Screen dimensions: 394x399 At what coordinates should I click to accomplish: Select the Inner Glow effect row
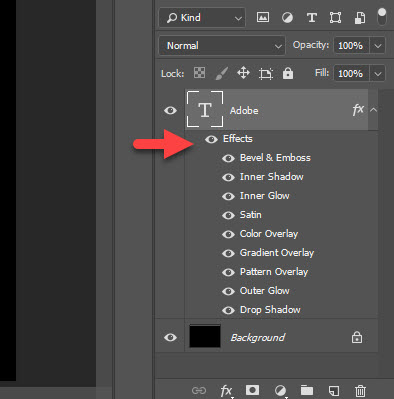(265, 196)
